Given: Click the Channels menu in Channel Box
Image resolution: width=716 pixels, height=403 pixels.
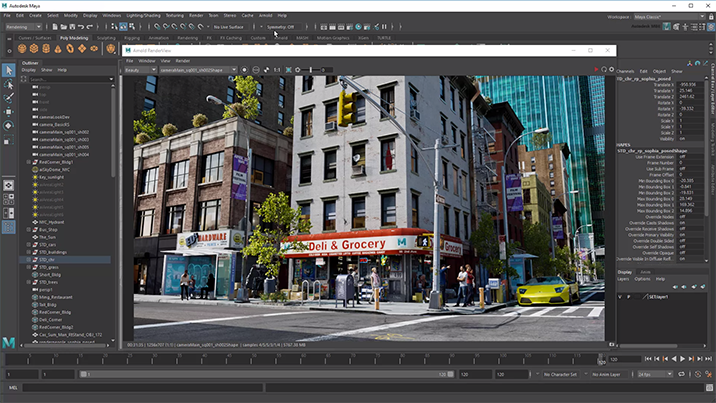Looking at the screenshot, I should 625,71.
